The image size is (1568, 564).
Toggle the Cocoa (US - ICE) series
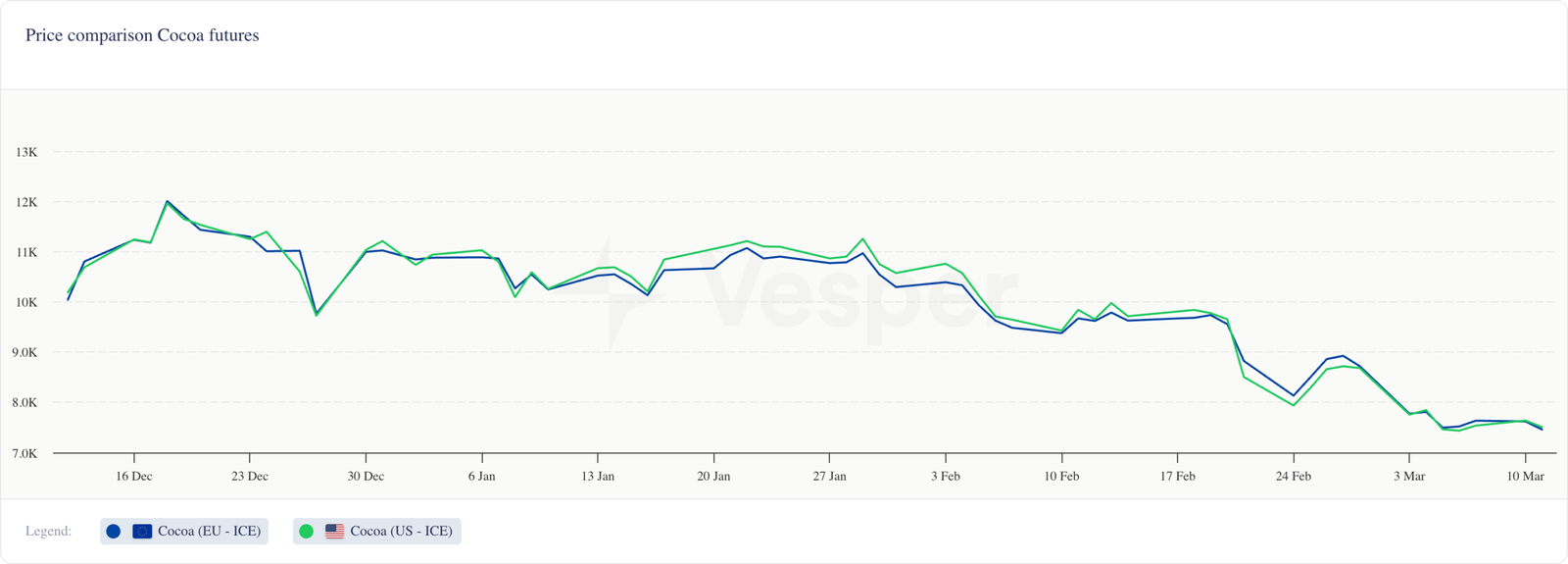[401, 532]
